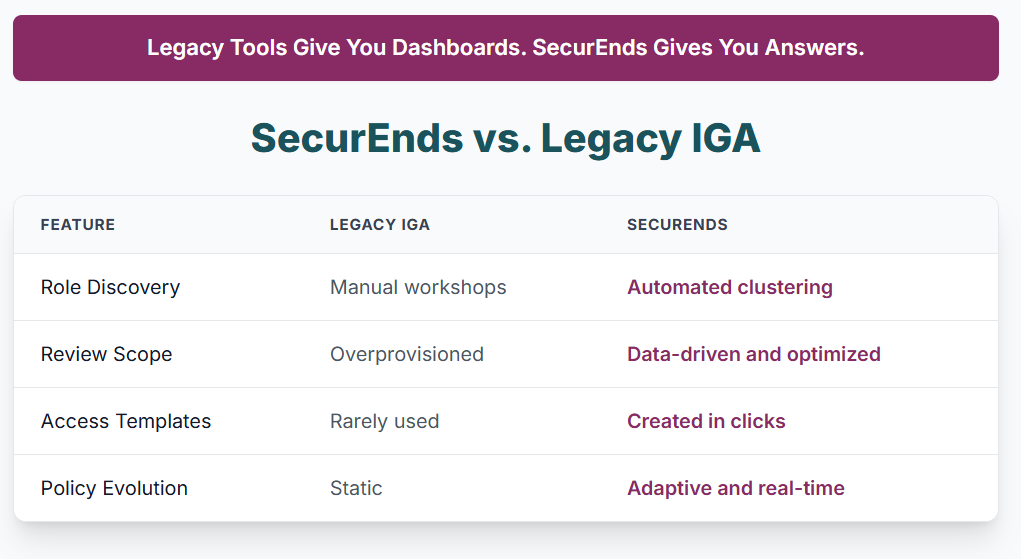
Task: Click the Automated clustering text
Action: tap(730, 287)
